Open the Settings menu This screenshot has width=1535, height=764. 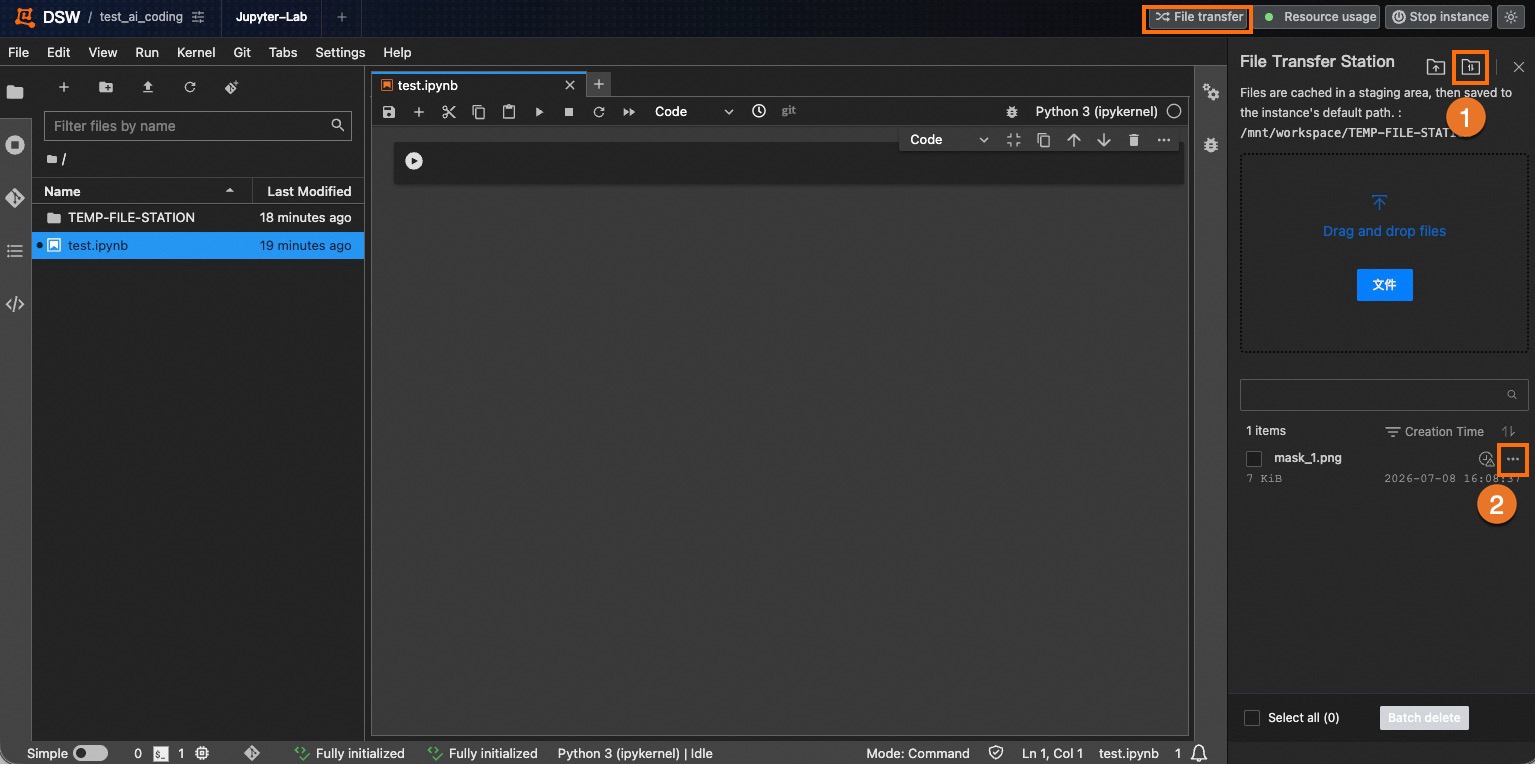point(340,52)
